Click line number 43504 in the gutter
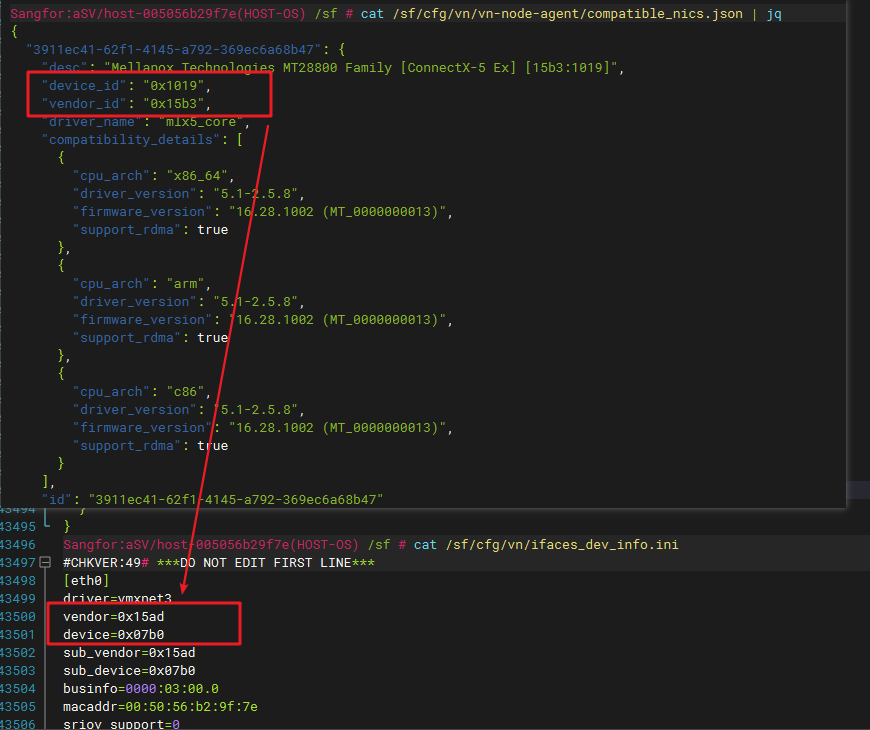The width and height of the screenshot is (870, 730). (x=18, y=688)
